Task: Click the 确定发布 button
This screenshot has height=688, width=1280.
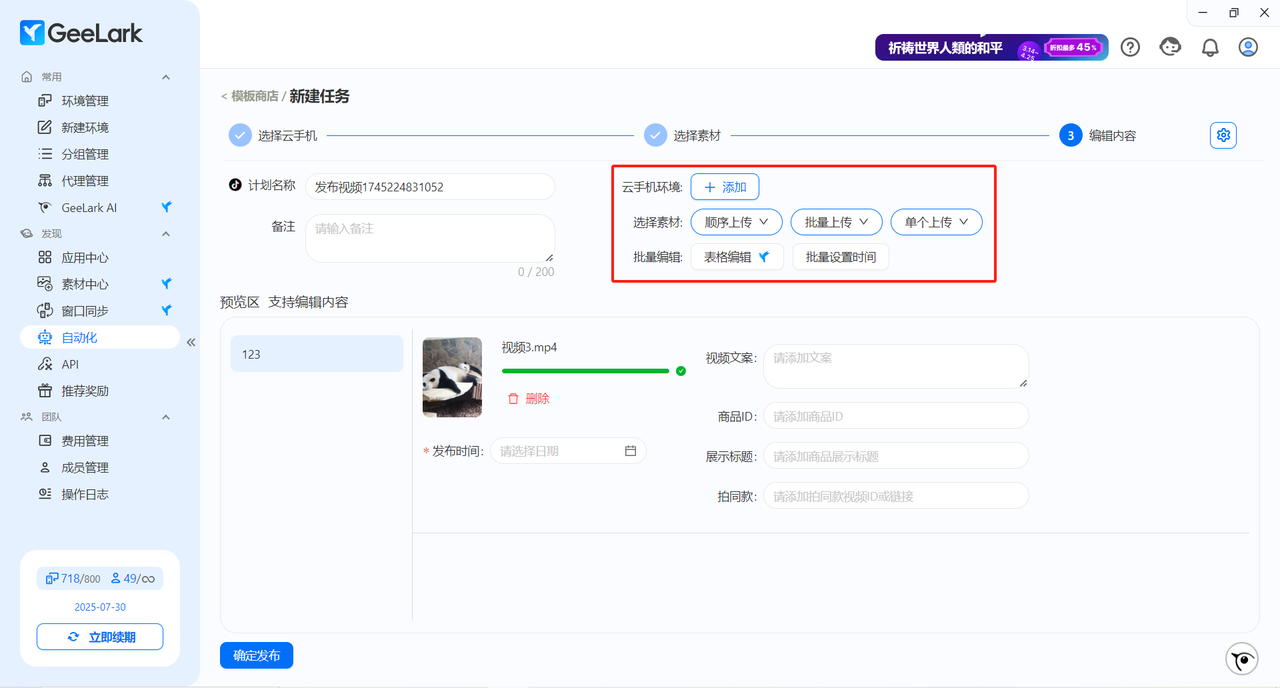Action: (x=256, y=655)
